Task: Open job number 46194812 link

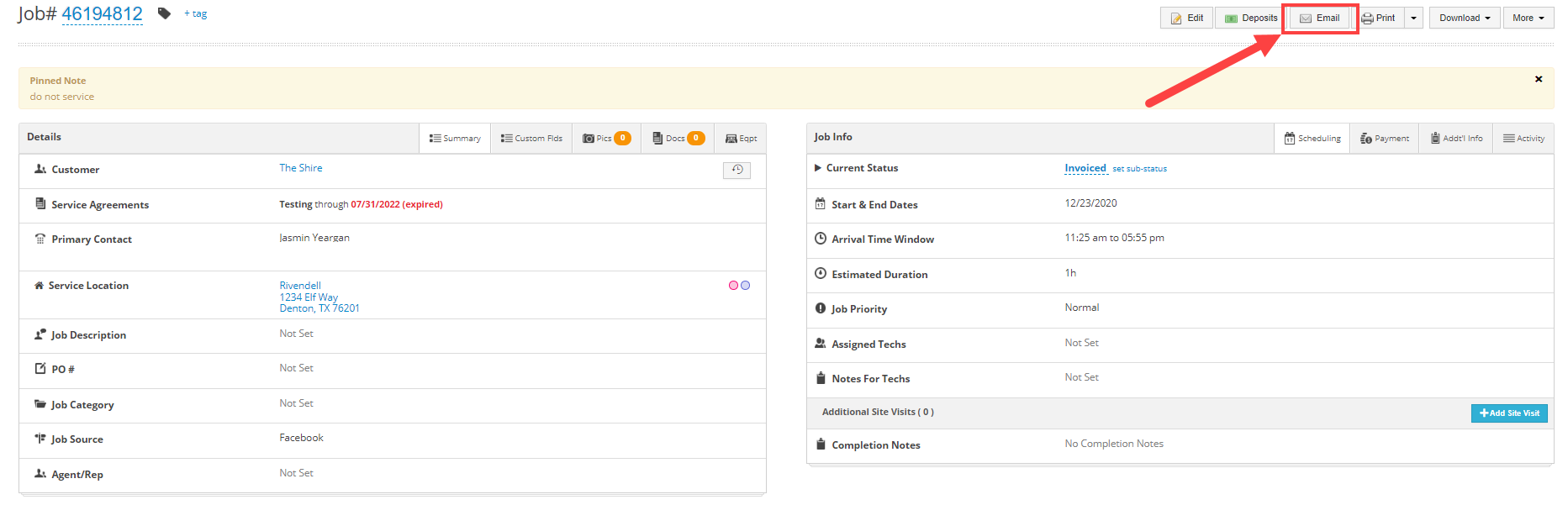Action: click(103, 14)
